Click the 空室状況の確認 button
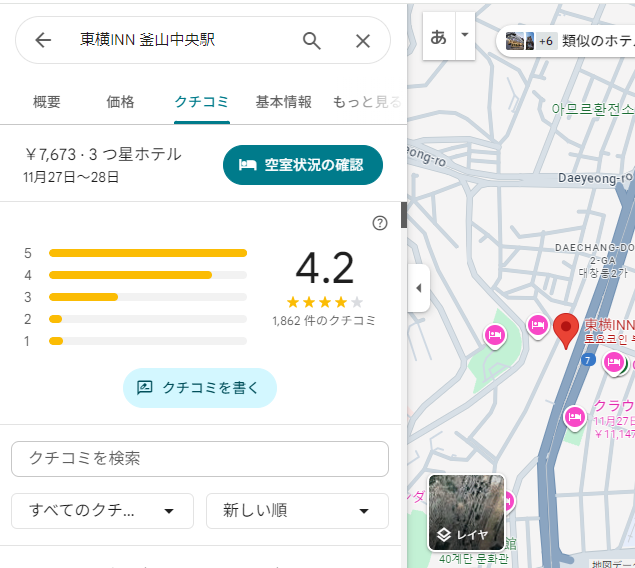This screenshot has height=568, width=635. click(302, 165)
